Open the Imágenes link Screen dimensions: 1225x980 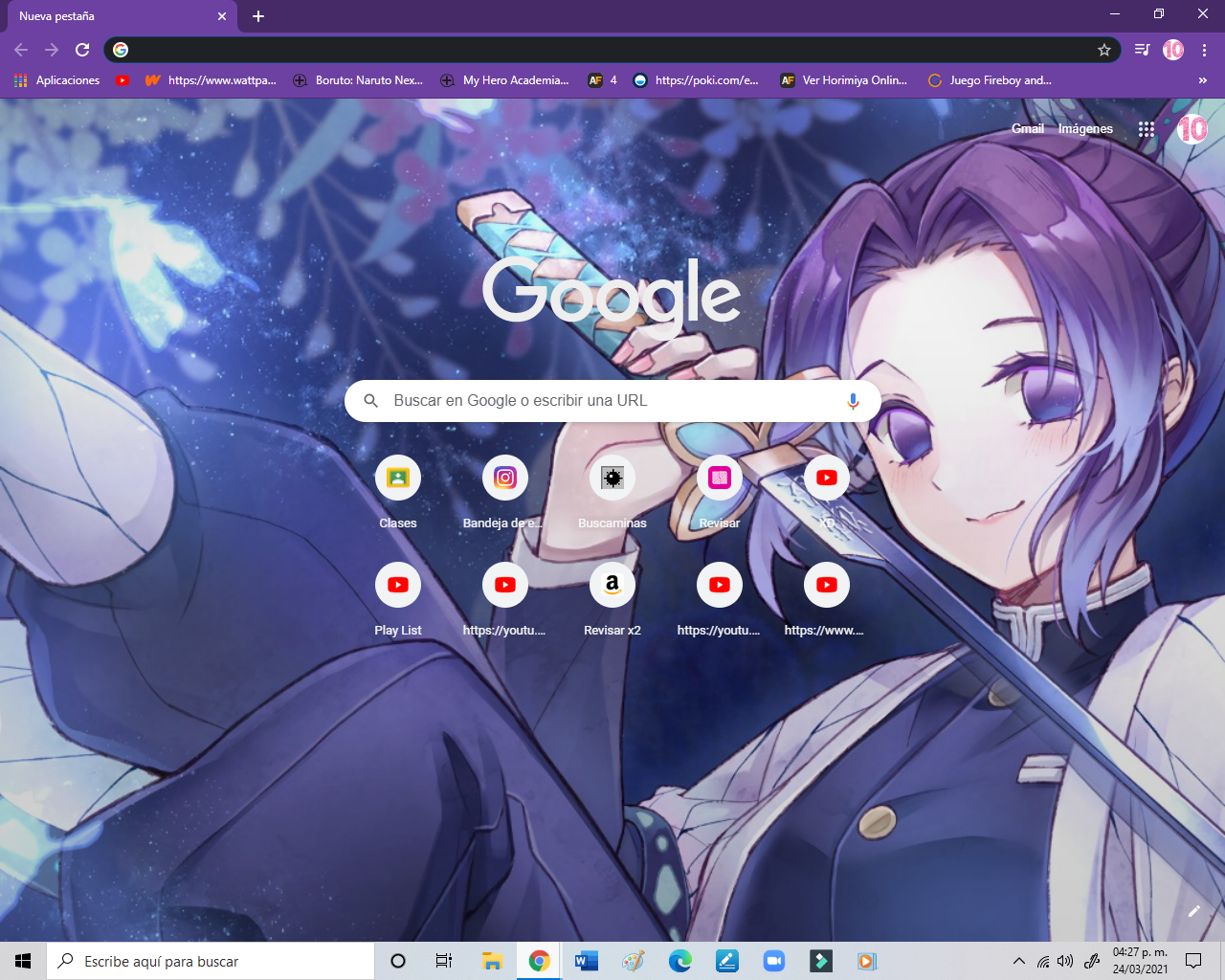point(1085,128)
